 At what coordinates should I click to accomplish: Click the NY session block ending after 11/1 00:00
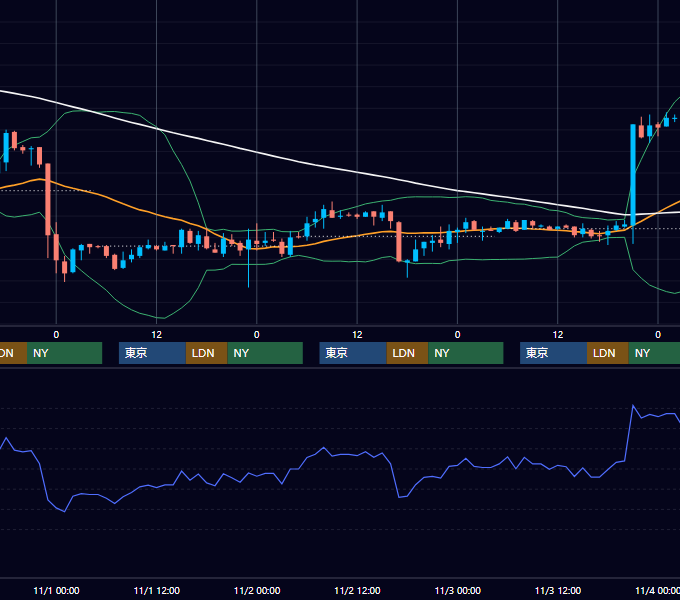(64, 353)
